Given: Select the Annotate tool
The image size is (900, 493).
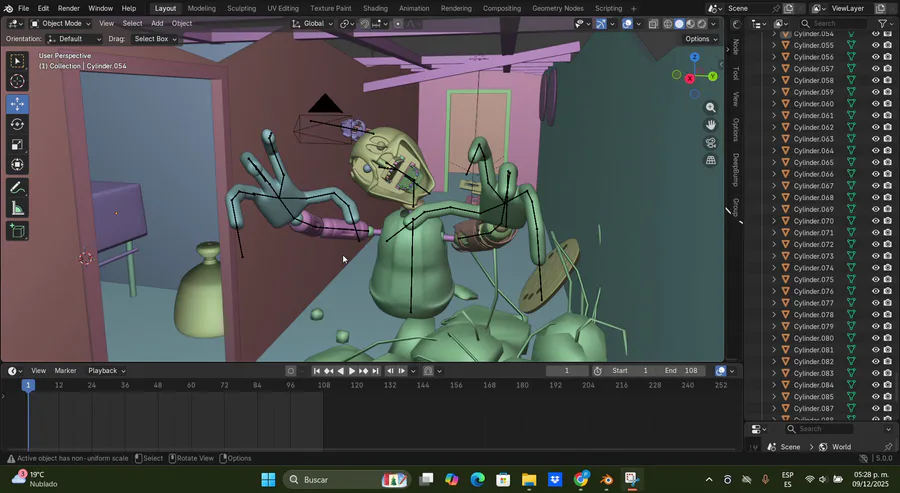Looking at the screenshot, I should [x=17, y=188].
